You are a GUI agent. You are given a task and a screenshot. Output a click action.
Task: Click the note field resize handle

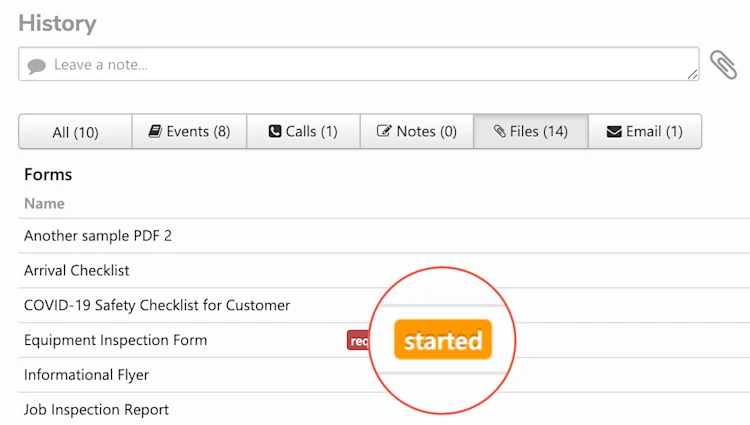[692, 74]
